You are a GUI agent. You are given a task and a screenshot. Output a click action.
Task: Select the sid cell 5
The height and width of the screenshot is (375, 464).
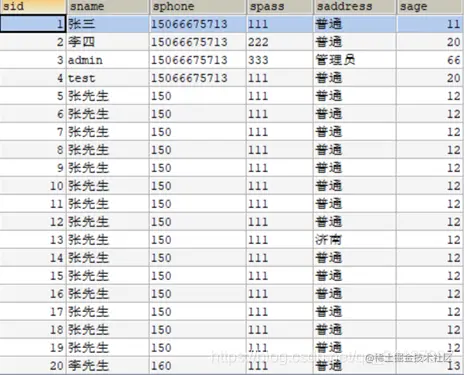[33, 96]
